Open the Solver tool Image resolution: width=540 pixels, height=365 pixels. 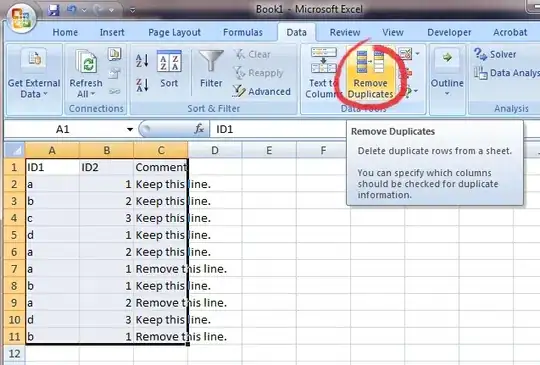click(x=495, y=54)
